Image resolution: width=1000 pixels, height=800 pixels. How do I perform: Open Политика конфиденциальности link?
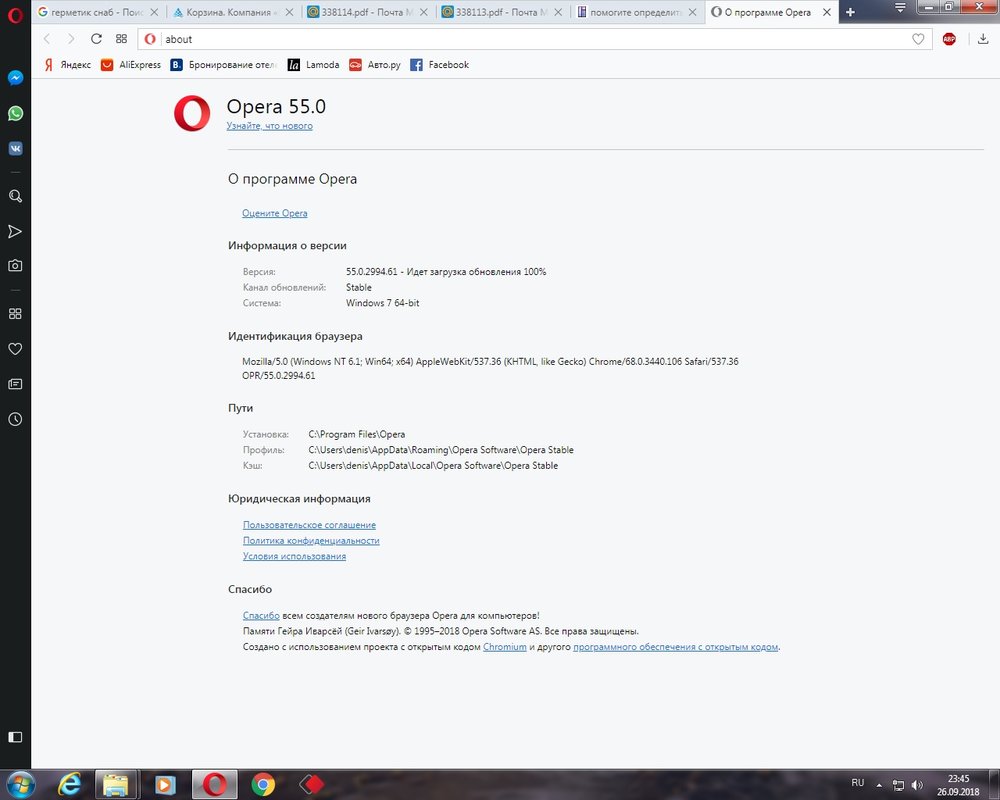point(311,540)
